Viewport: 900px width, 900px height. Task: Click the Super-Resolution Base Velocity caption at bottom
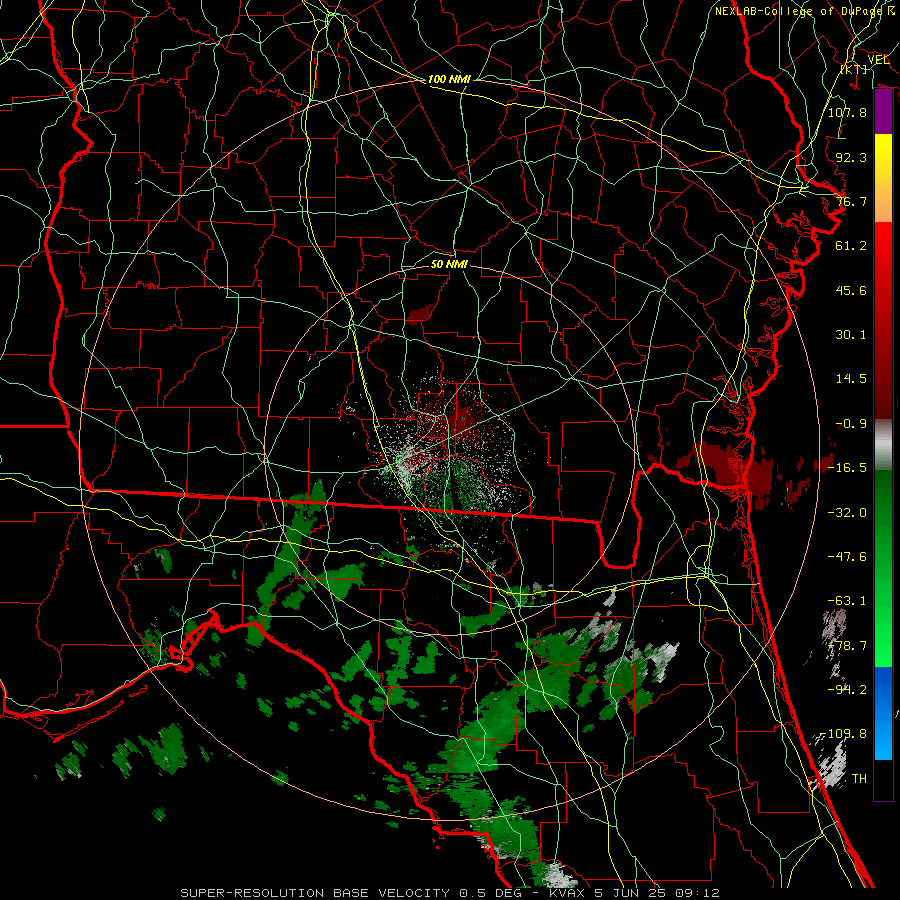click(449, 893)
